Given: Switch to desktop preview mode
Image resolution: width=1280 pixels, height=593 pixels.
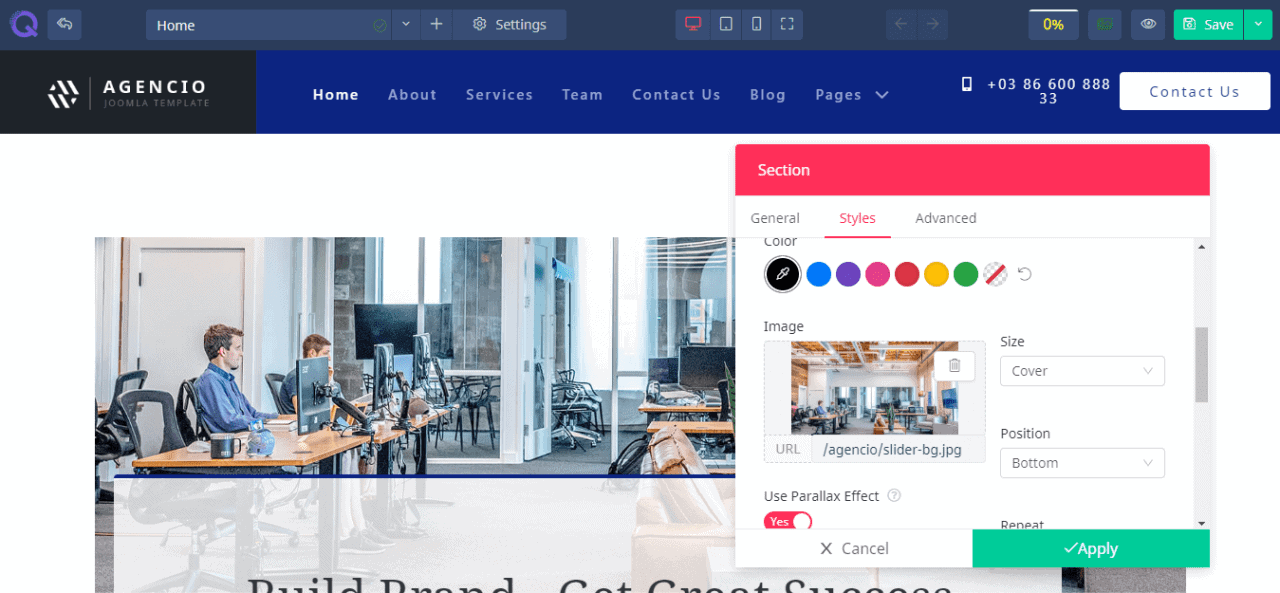Looking at the screenshot, I should point(693,24).
